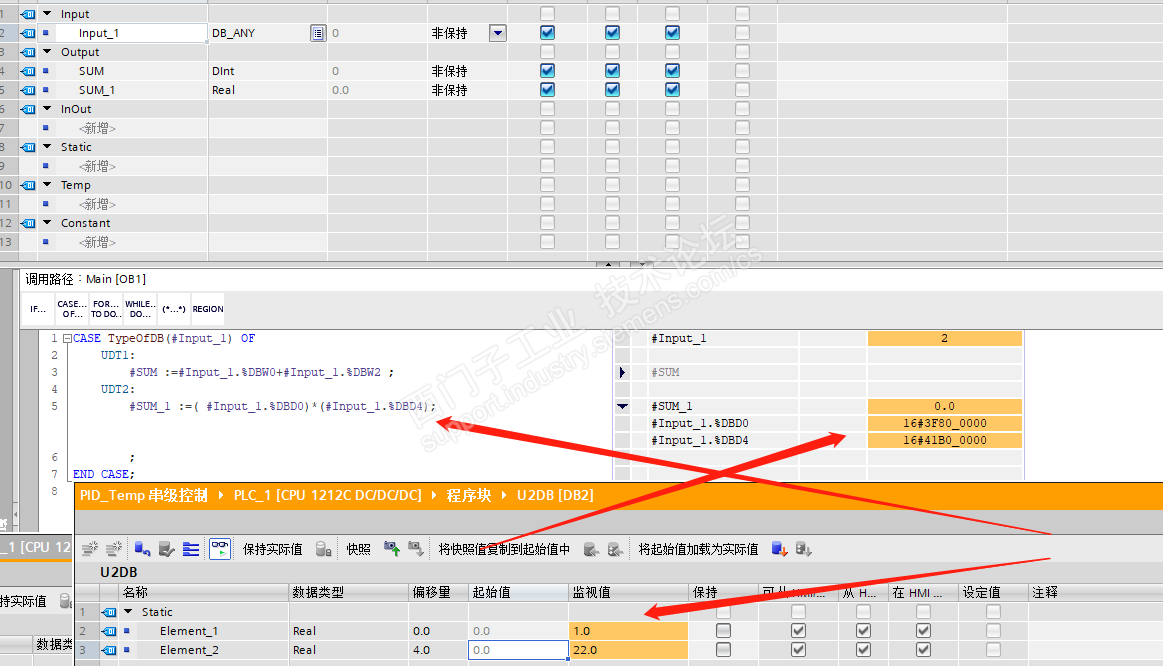1163x666 pixels.
Task: Uncheck the third checkbox in SUM row
Action: click(672, 70)
